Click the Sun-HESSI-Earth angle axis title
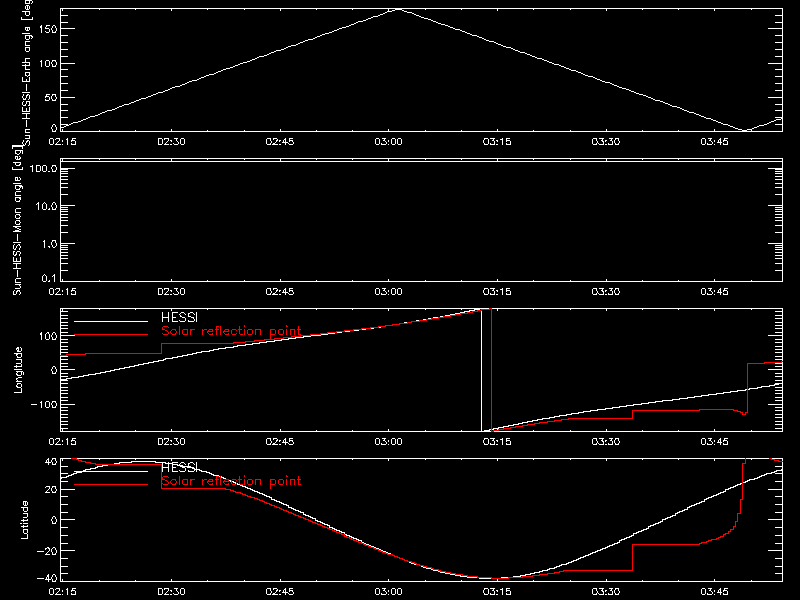The width and height of the screenshot is (800, 600). coord(27,73)
